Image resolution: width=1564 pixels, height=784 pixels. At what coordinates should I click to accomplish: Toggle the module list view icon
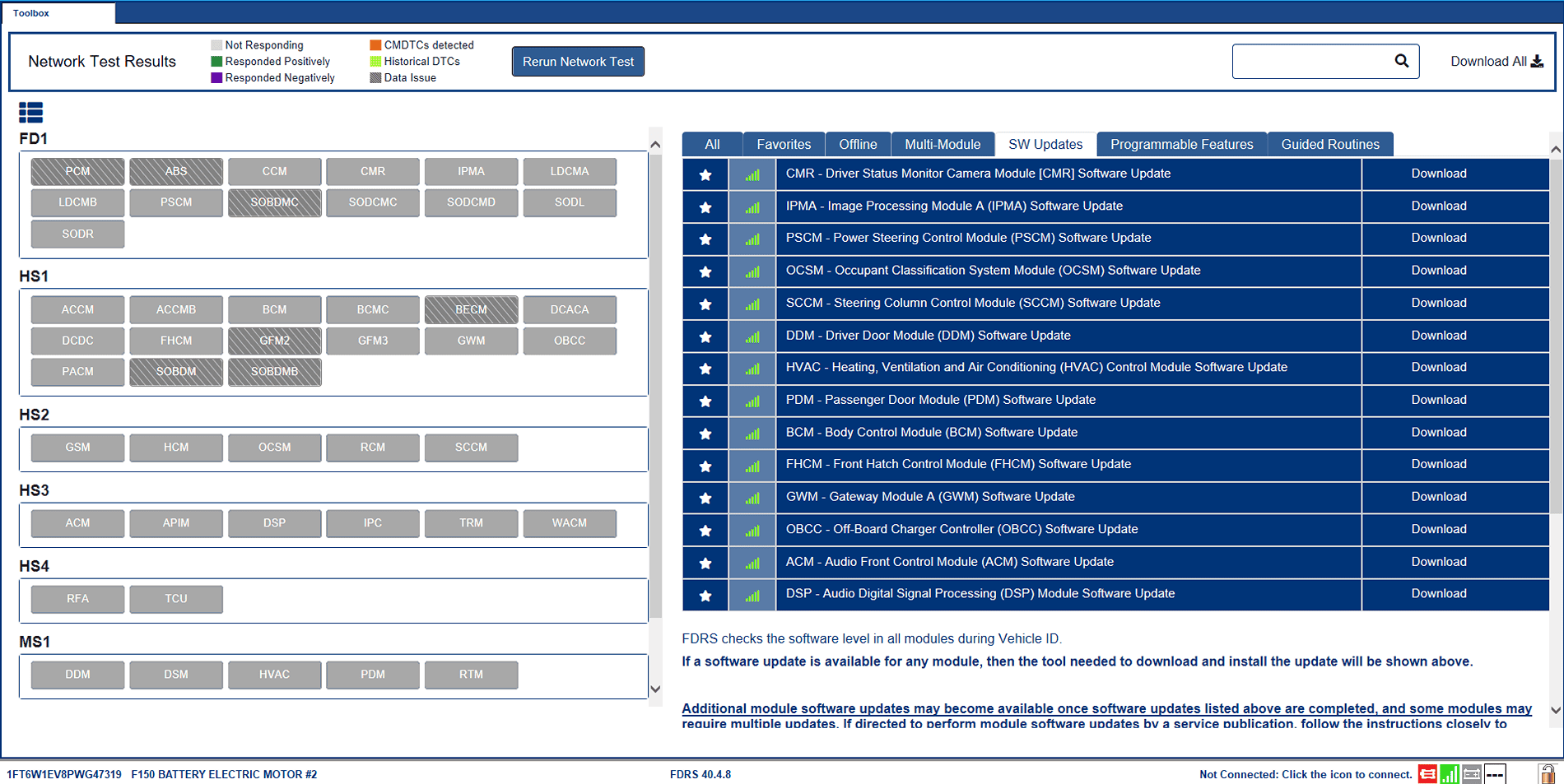point(30,113)
